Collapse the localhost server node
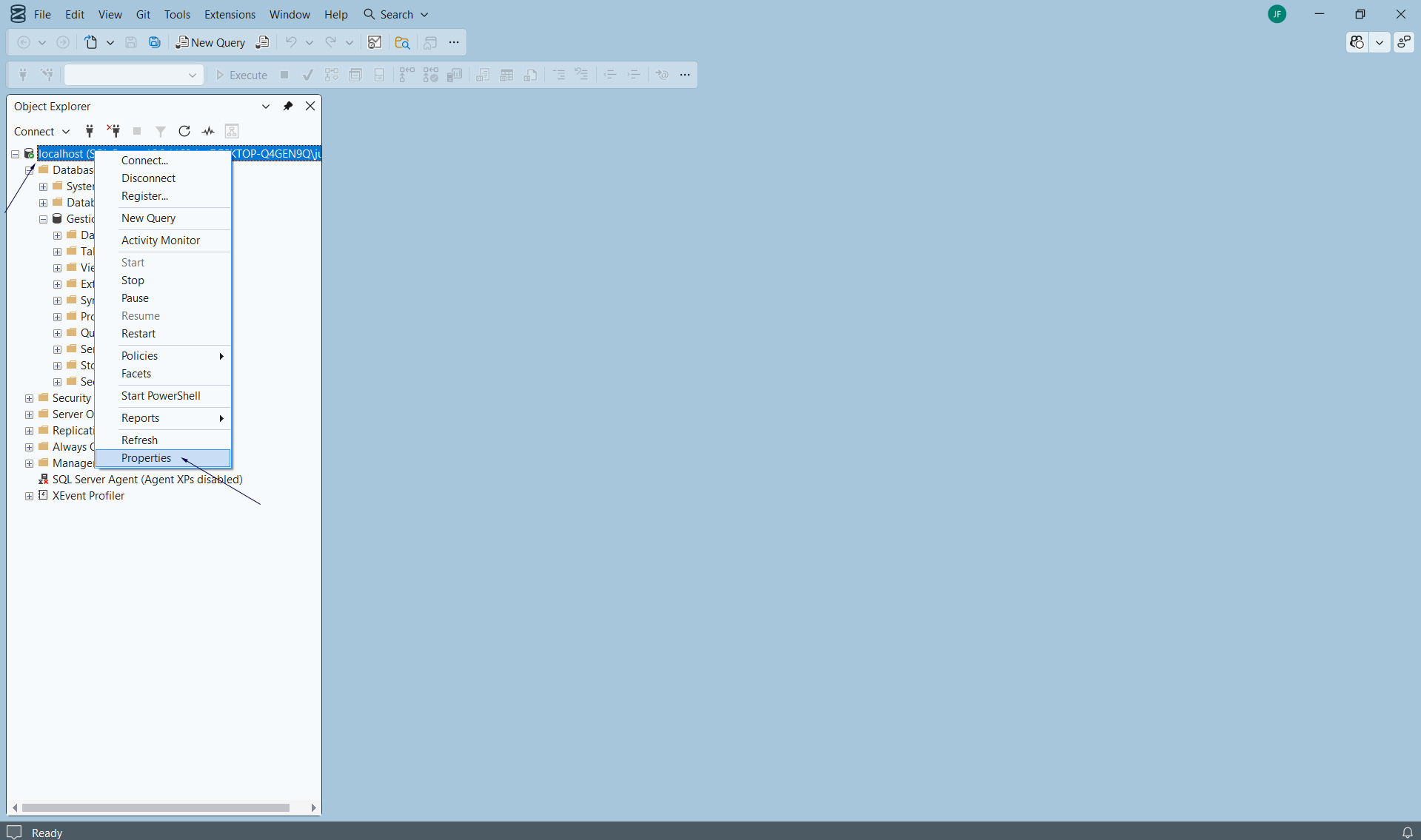The width and height of the screenshot is (1421, 840). 15,154
